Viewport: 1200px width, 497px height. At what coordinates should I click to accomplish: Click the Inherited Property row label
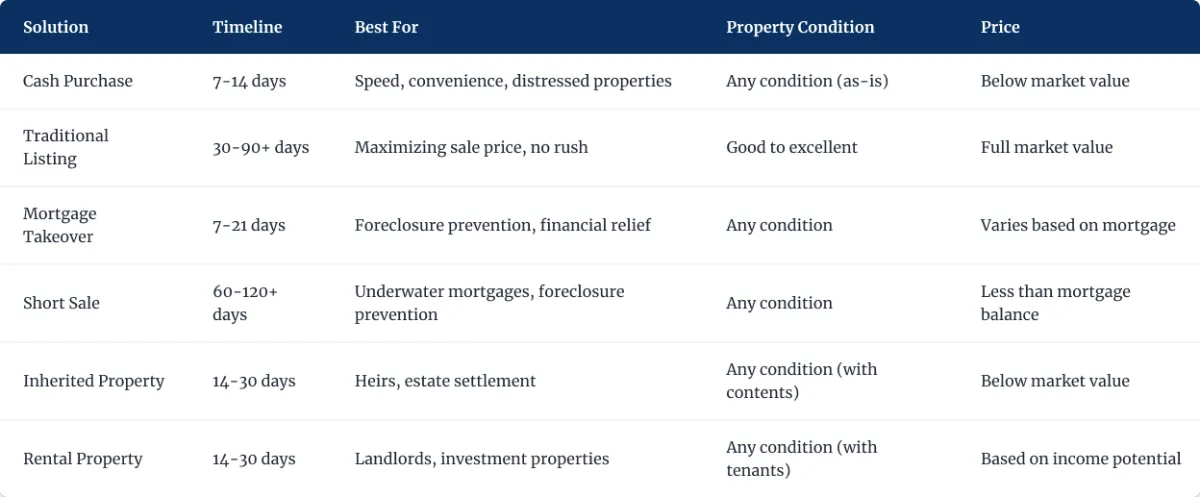(x=94, y=381)
